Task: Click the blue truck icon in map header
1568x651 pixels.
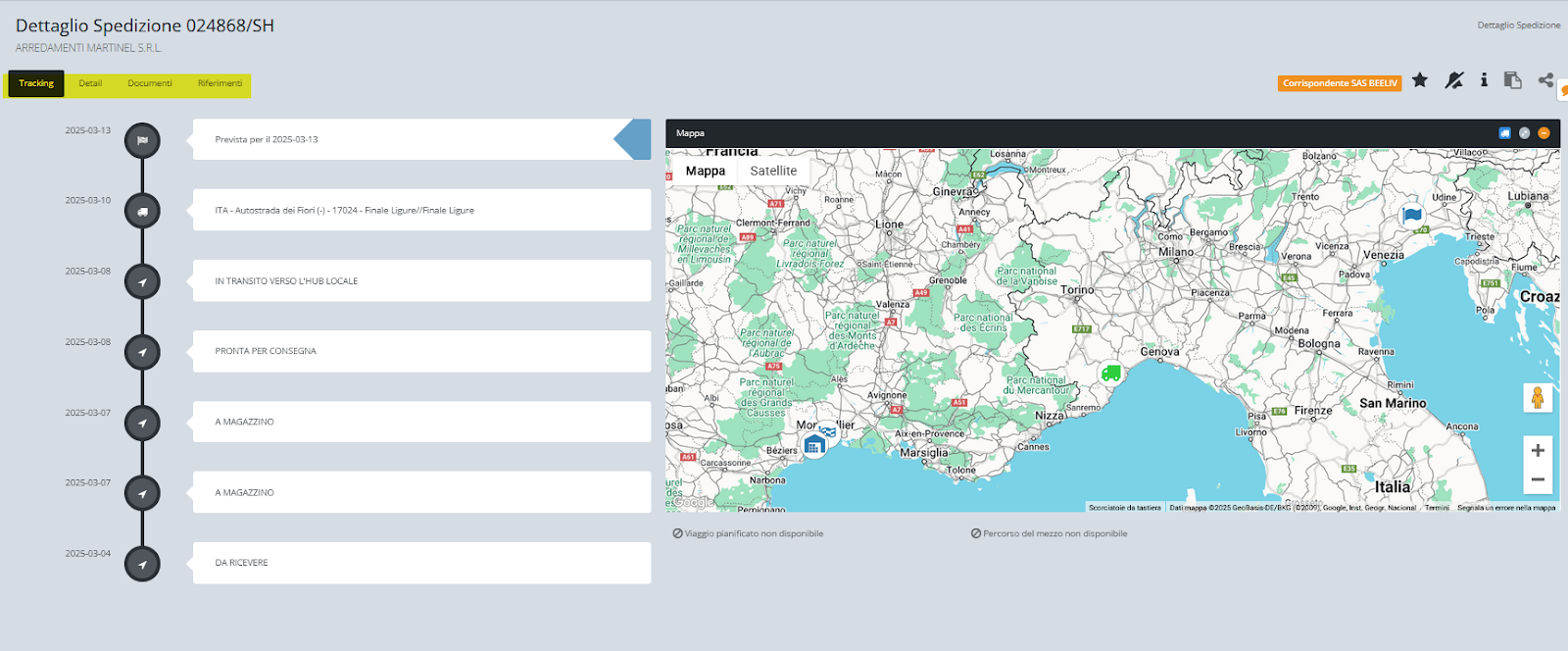Action: click(x=1504, y=133)
